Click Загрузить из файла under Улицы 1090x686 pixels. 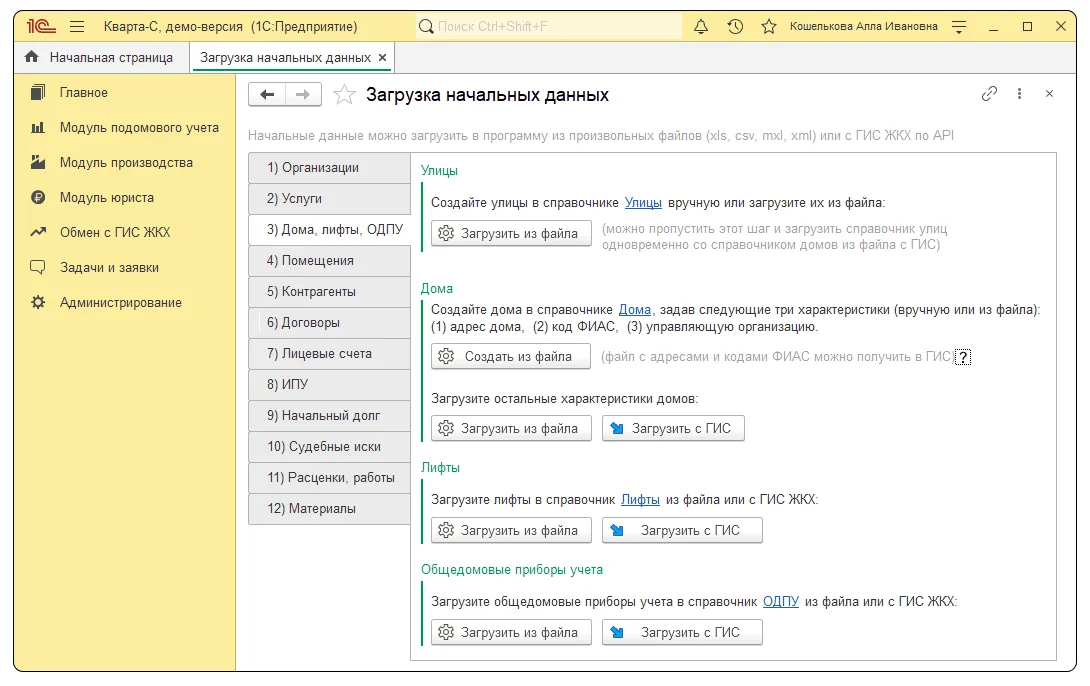click(511, 234)
